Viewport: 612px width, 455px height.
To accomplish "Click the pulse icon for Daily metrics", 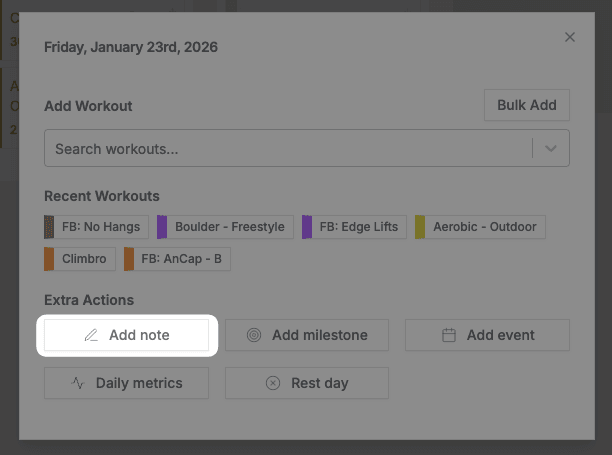I will point(78,383).
